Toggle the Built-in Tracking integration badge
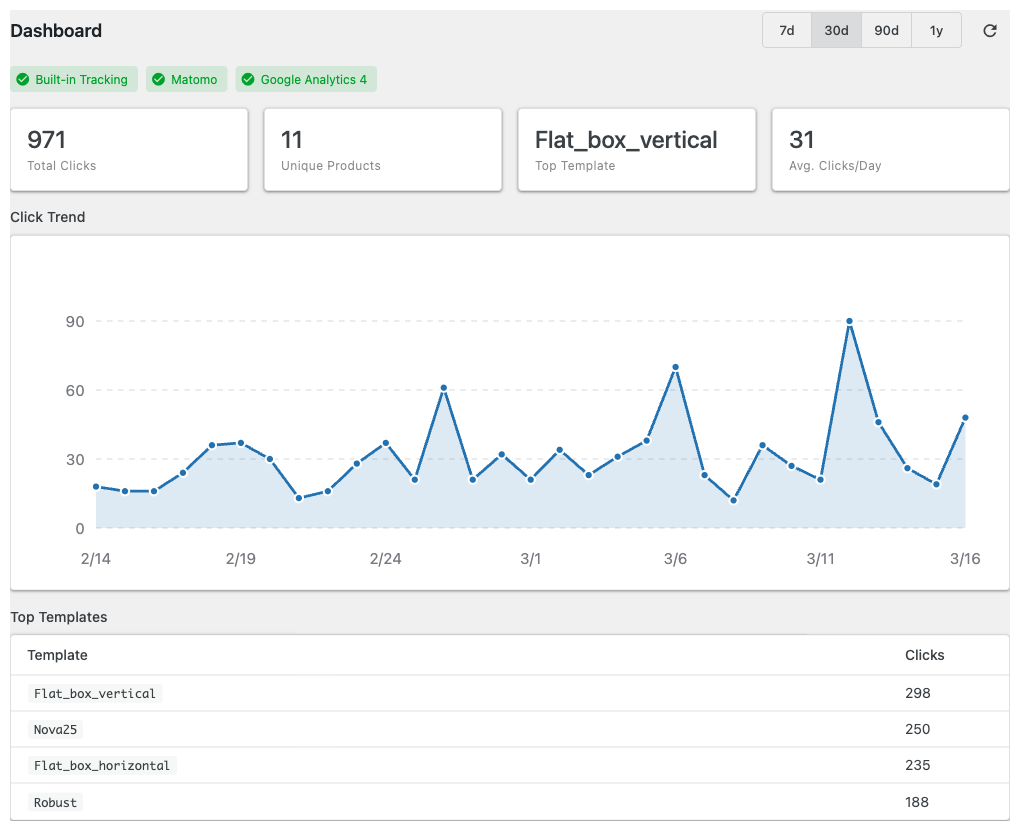1020x831 pixels. (x=74, y=79)
